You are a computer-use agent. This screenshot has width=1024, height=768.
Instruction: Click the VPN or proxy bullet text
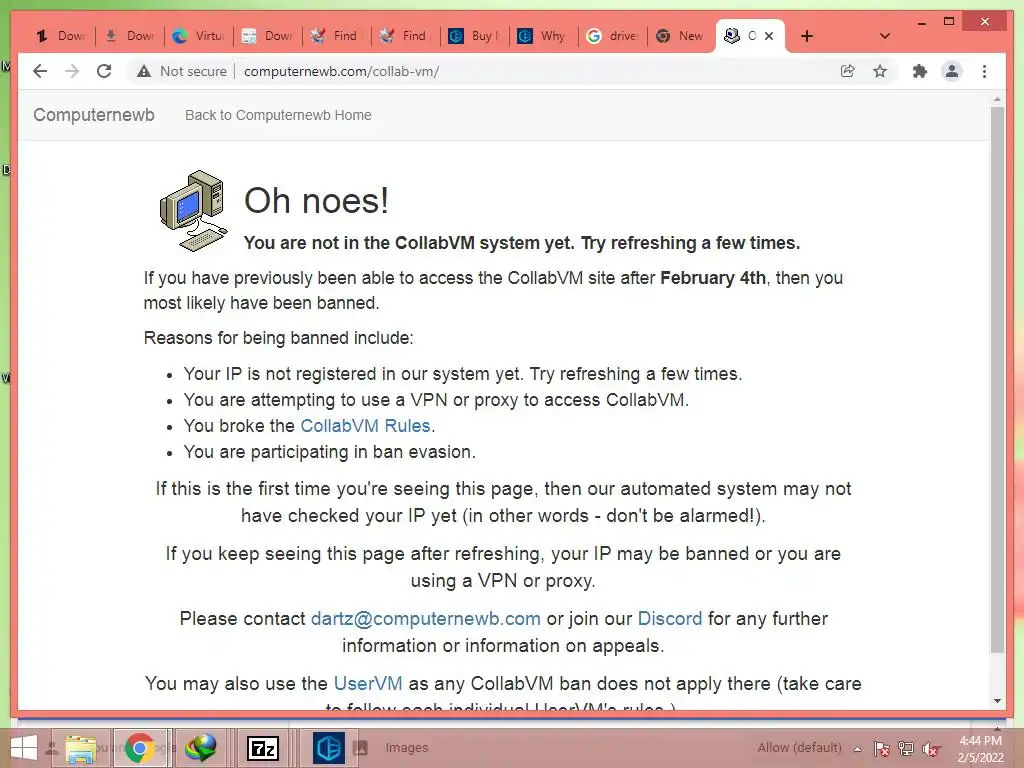coord(436,400)
